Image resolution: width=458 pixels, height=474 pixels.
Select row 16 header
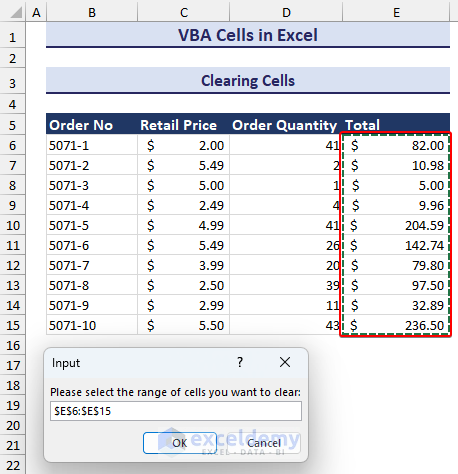click(x=13, y=345)
